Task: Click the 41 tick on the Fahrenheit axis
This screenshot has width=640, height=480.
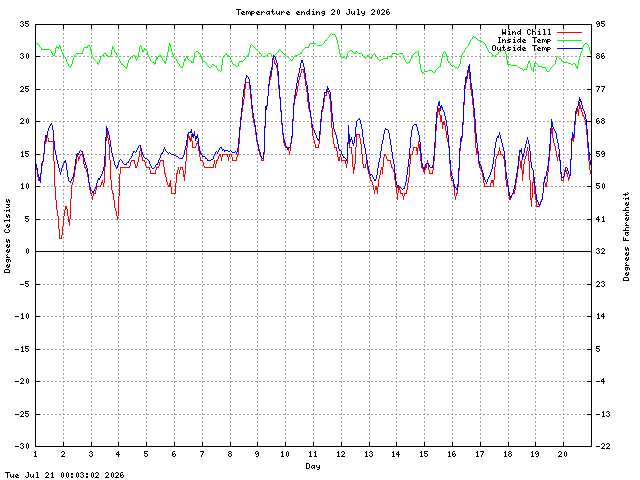Action: click(x=600, y=219)
